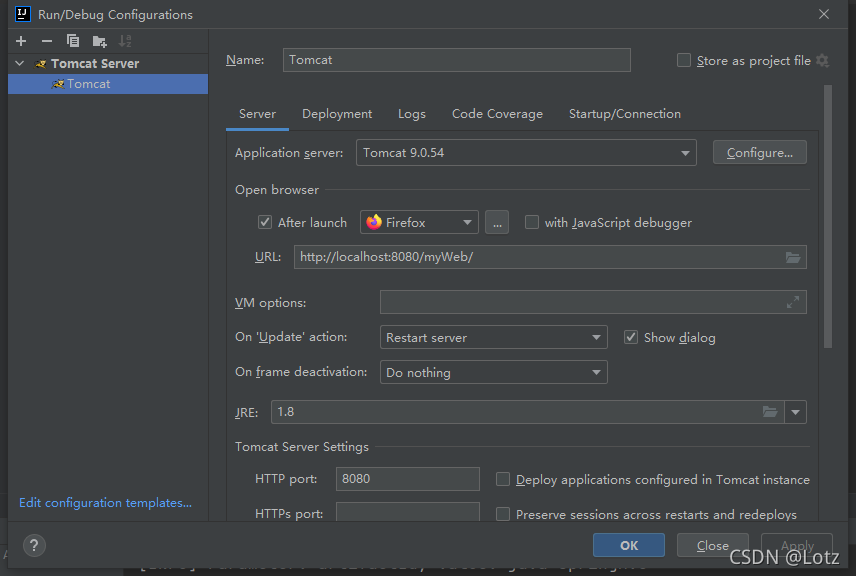
Task: Click the Configure... button
Action: (x=759, y=152)
